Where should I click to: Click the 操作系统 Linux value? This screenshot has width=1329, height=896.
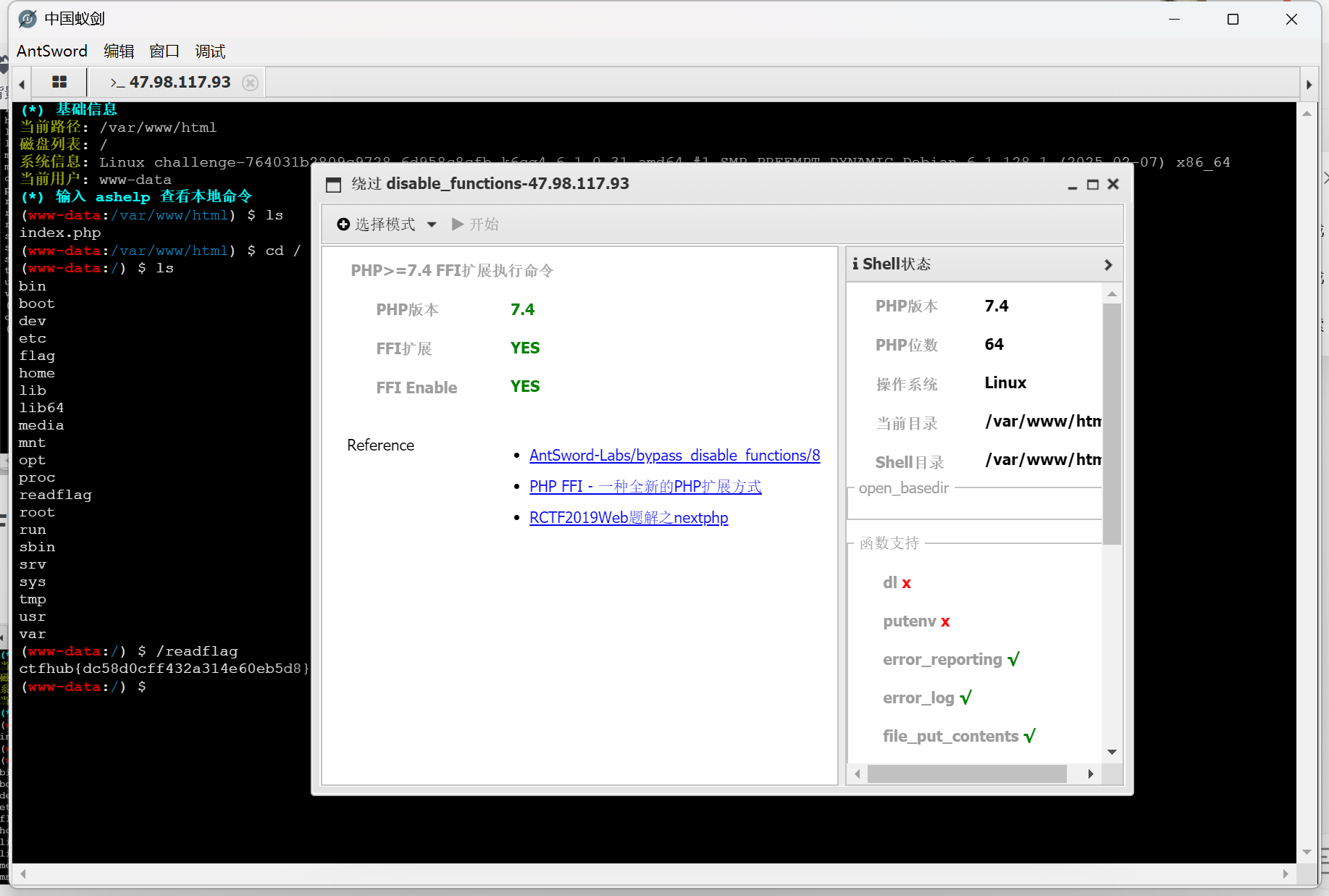pos(1005,382)
